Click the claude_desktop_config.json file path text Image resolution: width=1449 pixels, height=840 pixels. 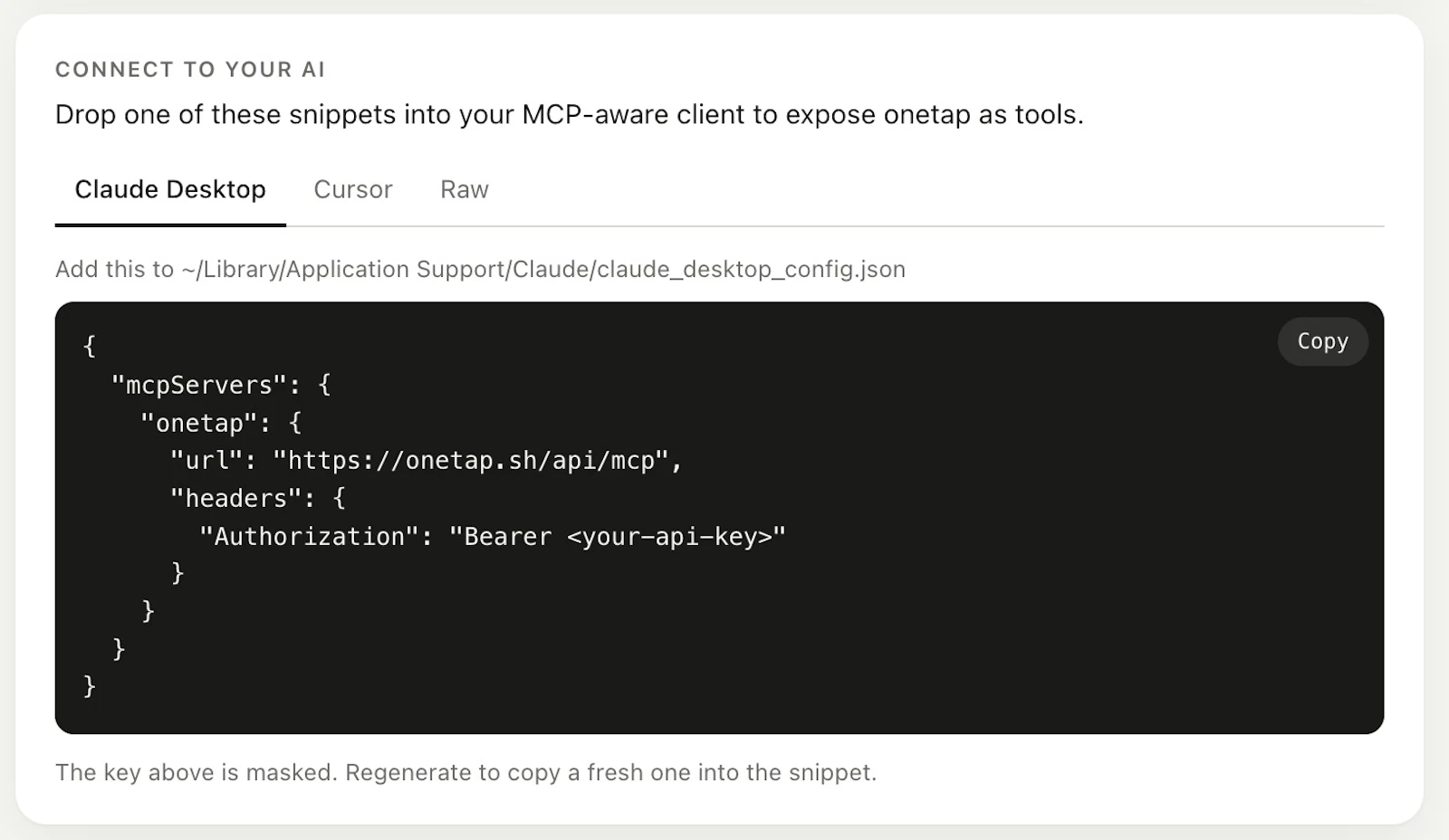pyautogui.click(x=543, y=270)
